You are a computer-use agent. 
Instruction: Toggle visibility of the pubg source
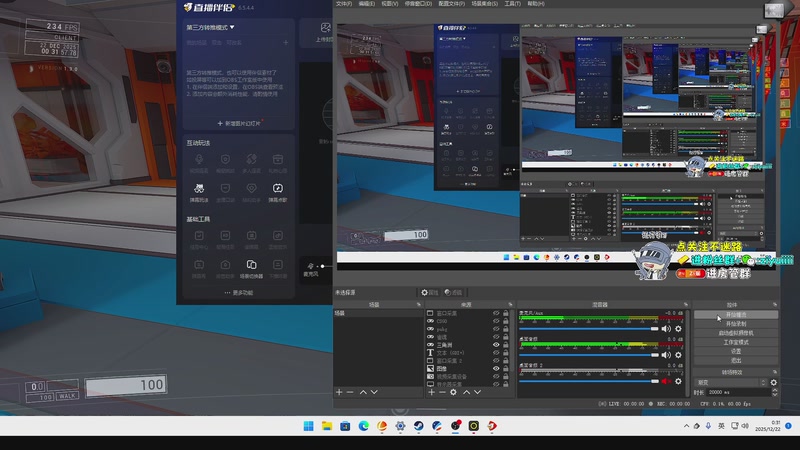(496, 329)
